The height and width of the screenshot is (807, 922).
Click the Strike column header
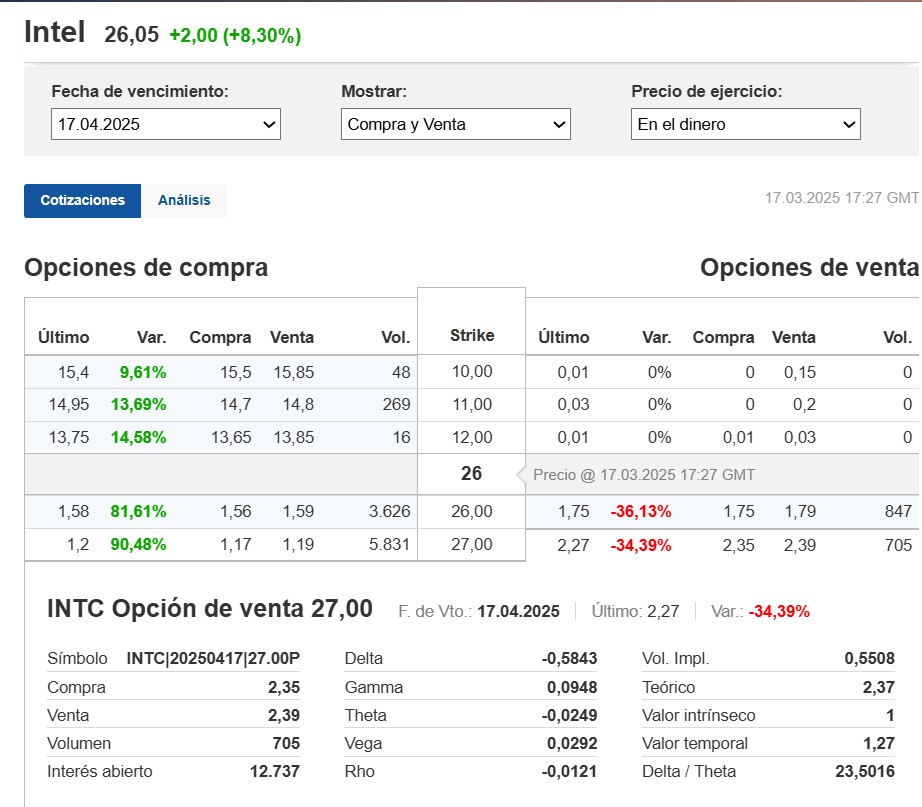(x=472, y=335)
